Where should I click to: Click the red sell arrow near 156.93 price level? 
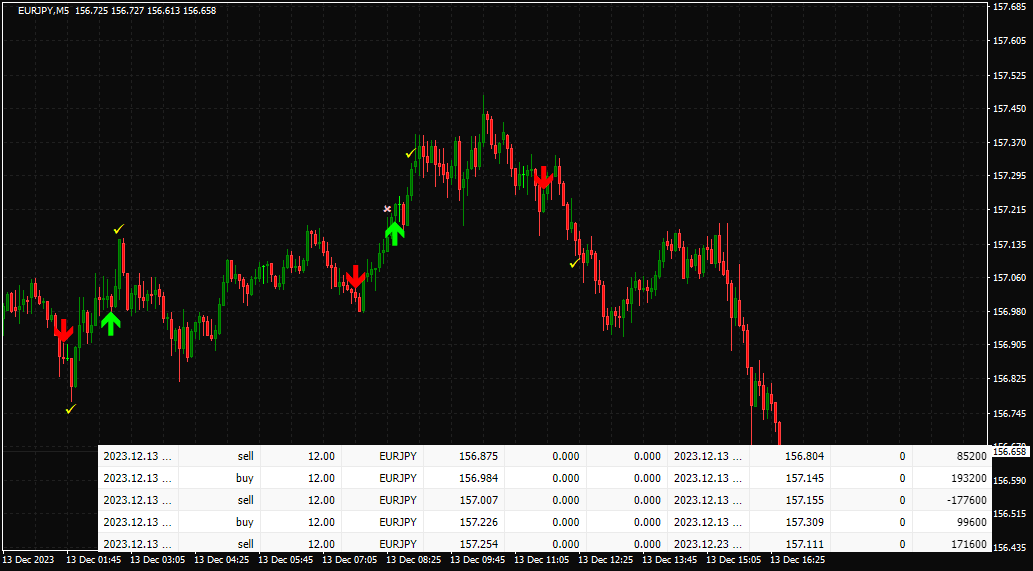click(x=63, y=331)
